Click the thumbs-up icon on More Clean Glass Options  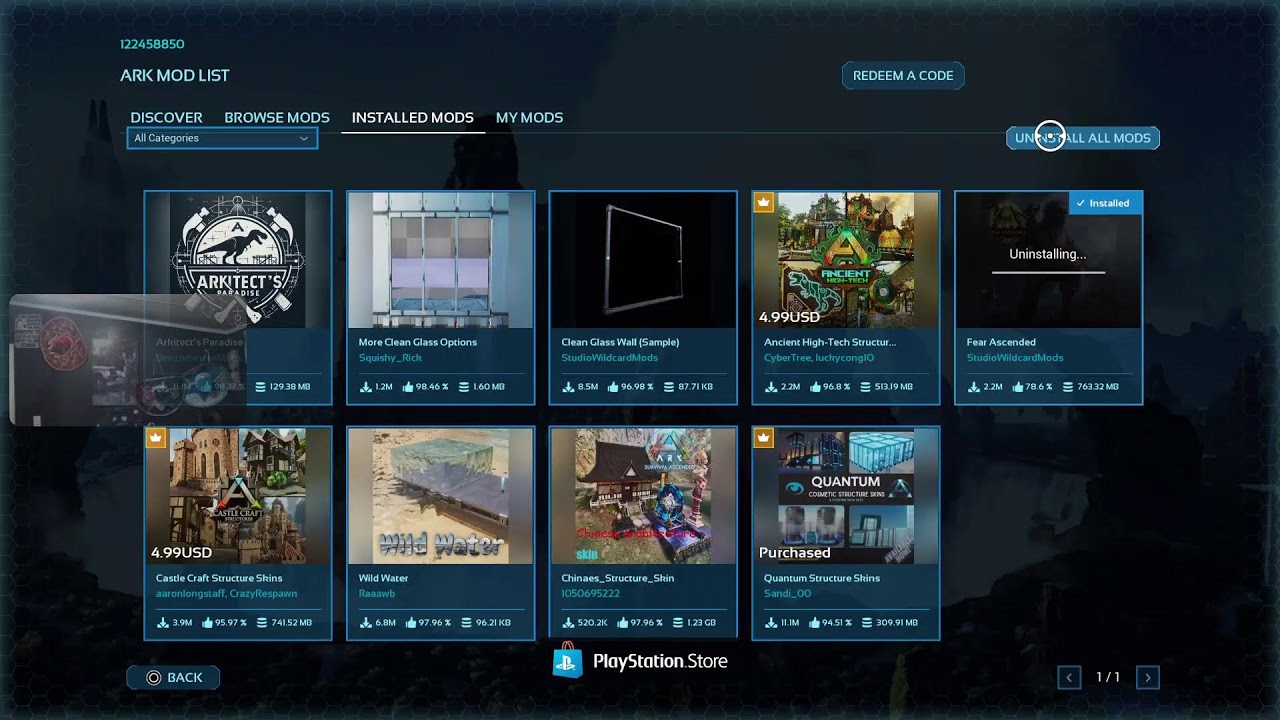407,387
